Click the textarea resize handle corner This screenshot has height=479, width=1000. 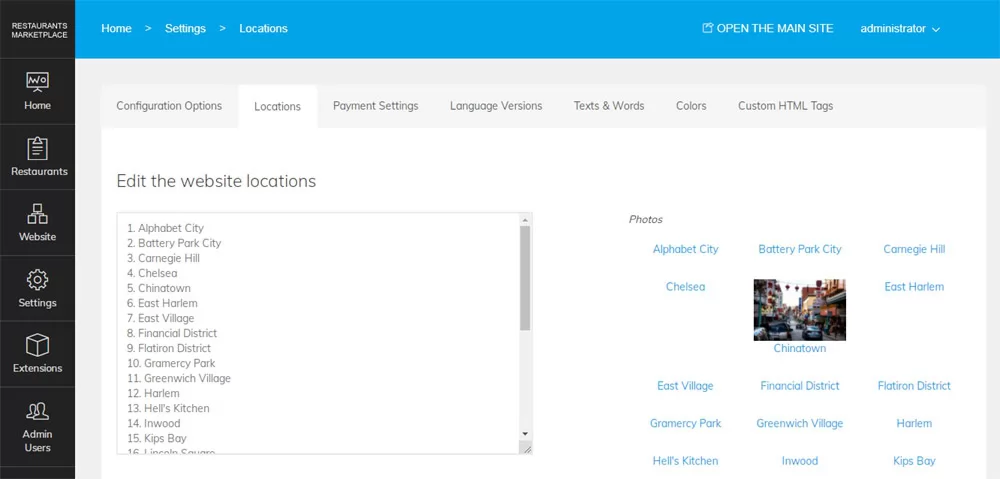[x=527, y=449]
